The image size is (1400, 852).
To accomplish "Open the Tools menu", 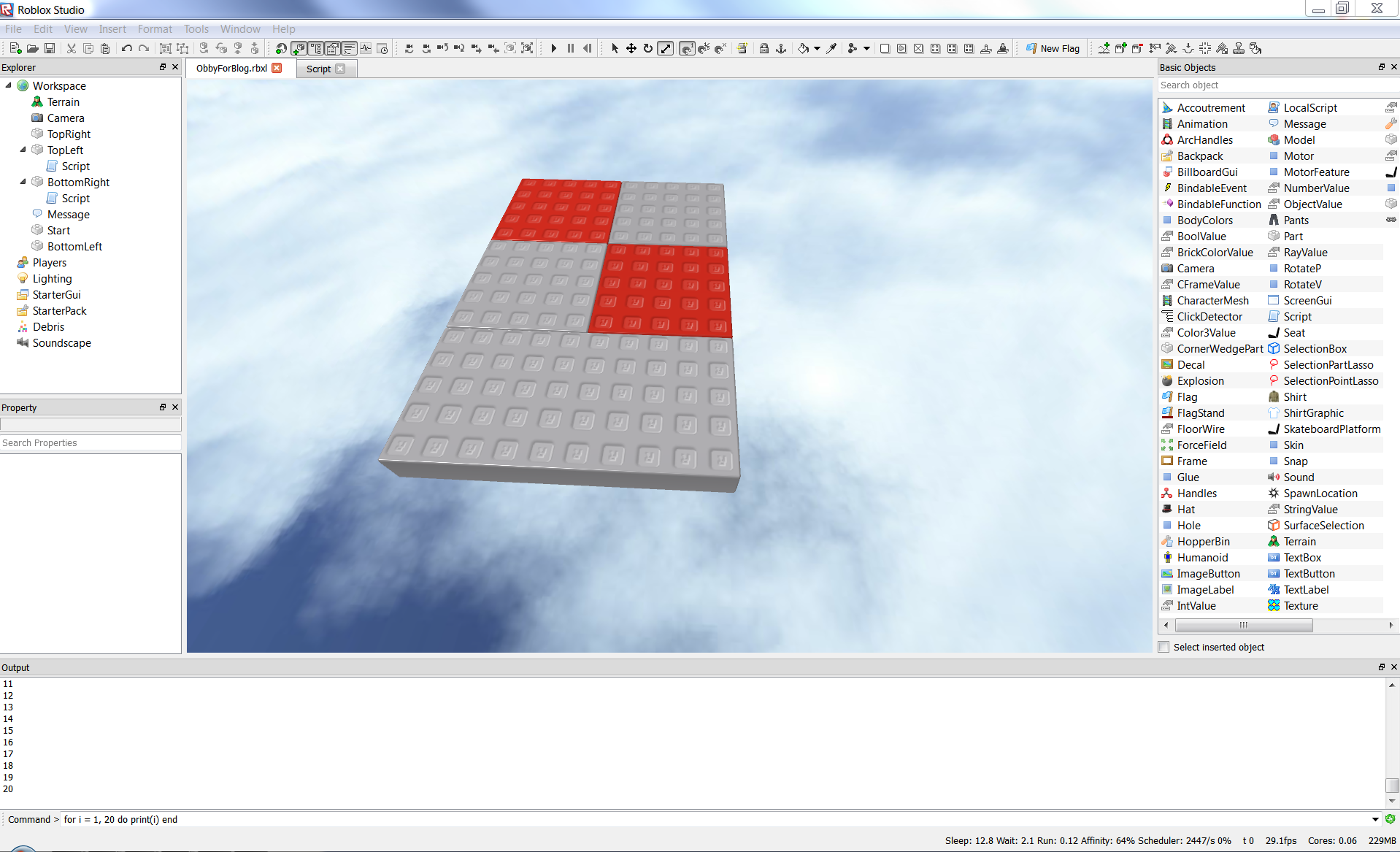I will 196,29.
